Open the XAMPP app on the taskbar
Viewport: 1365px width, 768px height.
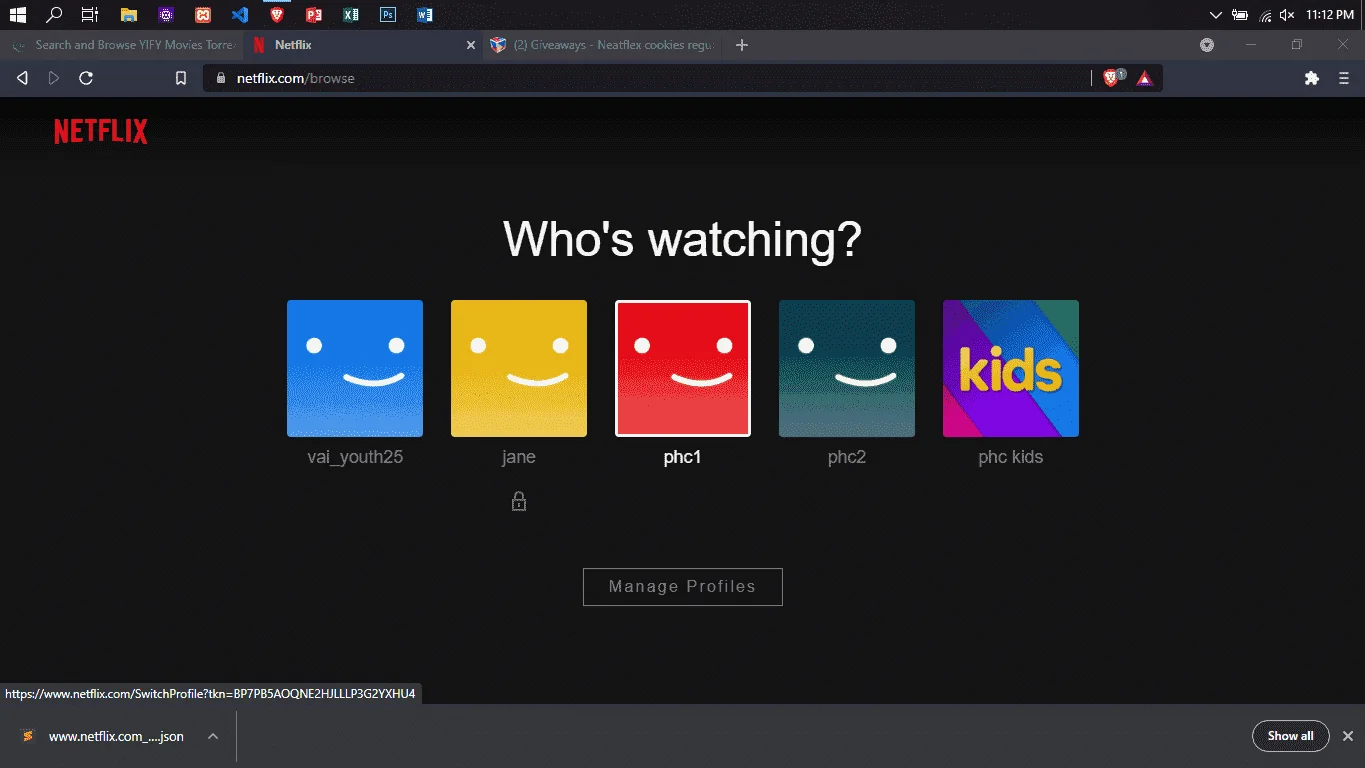click(203, 15)
